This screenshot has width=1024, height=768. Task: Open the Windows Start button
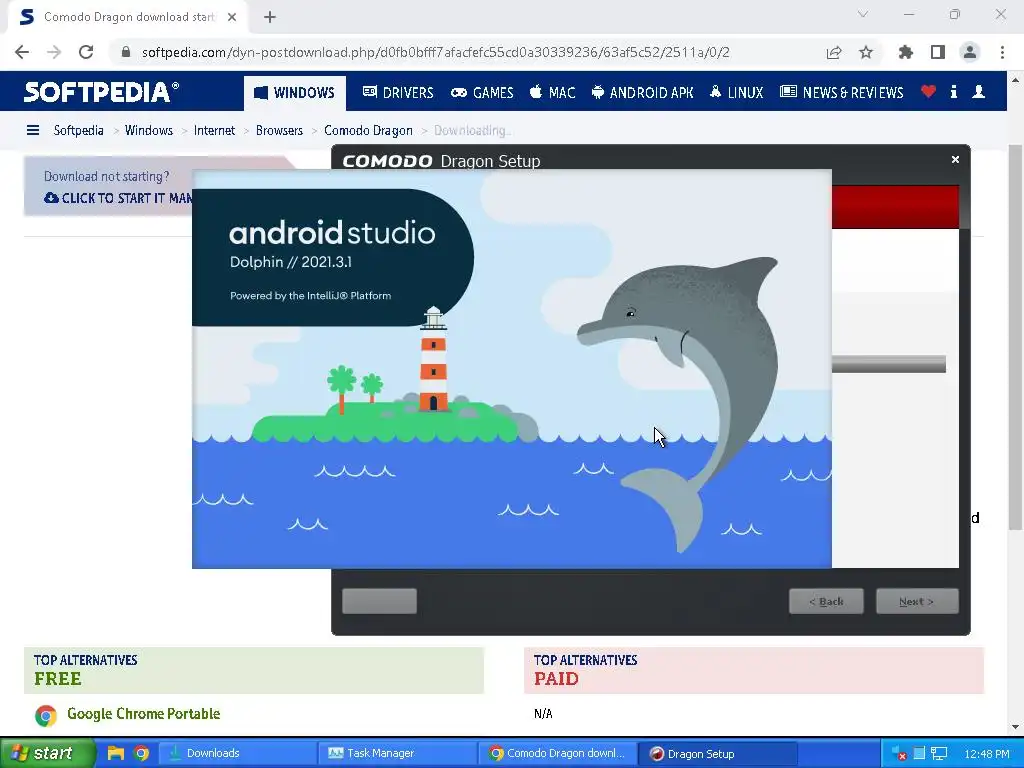click(x=47, y=753)
